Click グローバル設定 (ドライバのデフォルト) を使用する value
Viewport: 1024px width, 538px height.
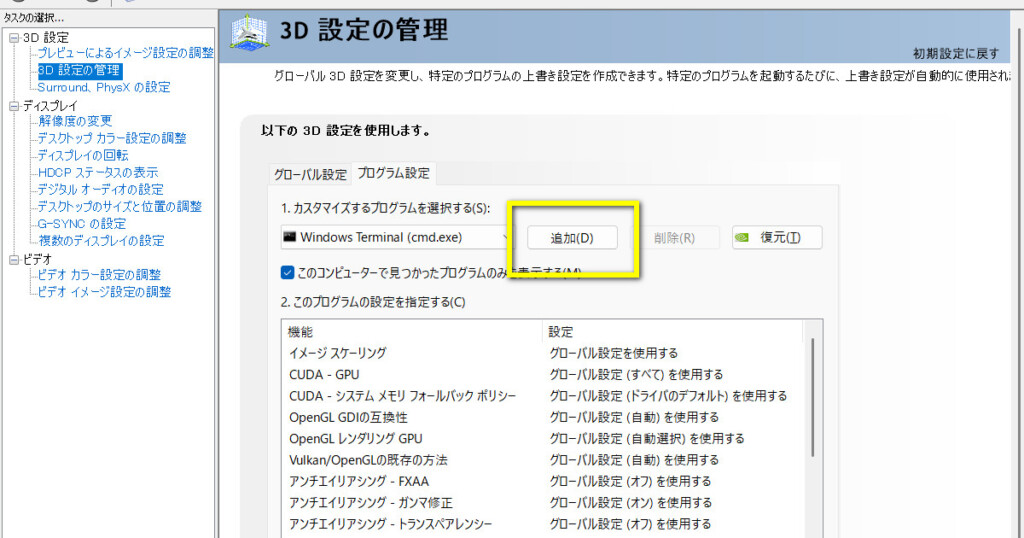(668, 396)
